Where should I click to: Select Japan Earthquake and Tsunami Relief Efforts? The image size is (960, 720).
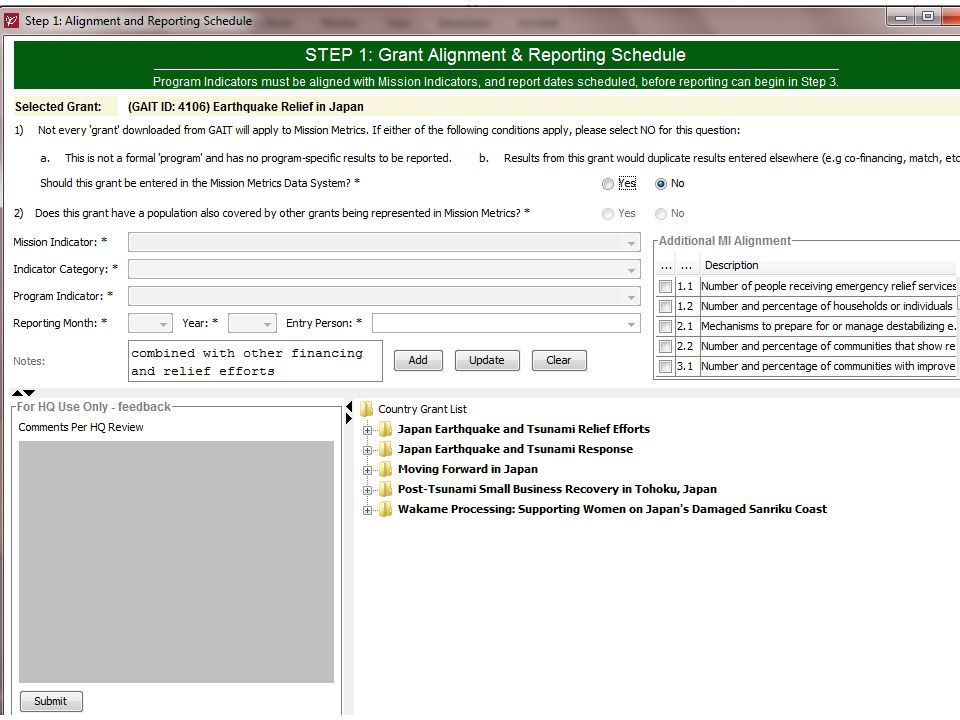pos(524,429)
